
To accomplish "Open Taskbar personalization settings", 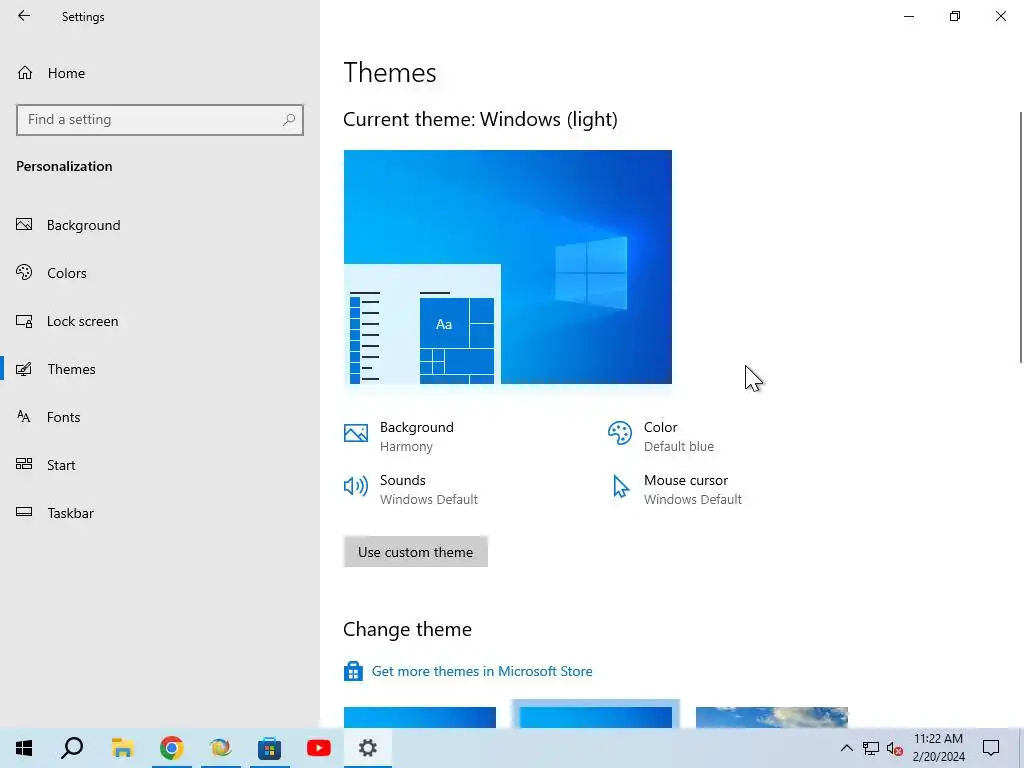I will click(71, 513).
